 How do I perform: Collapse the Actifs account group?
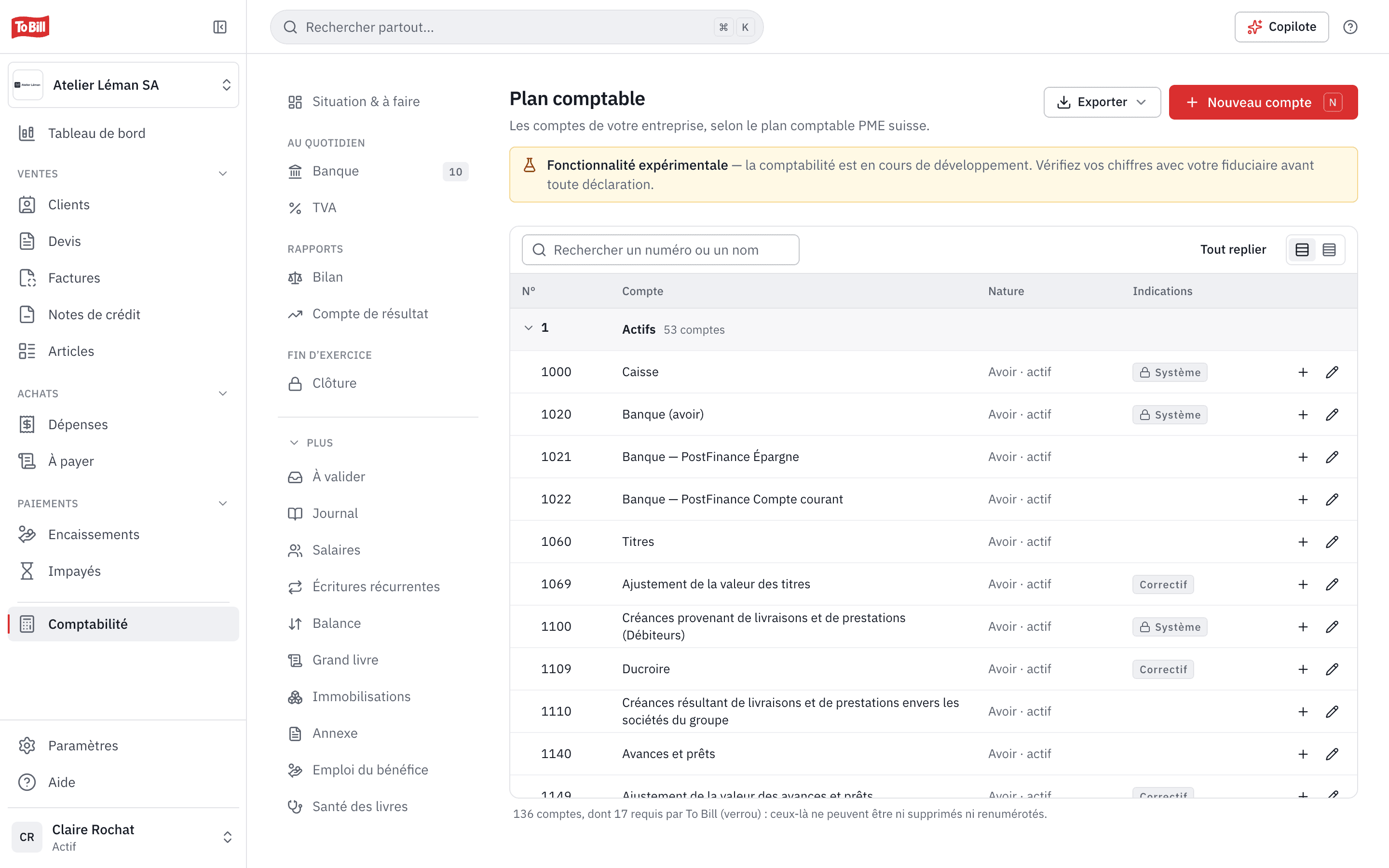coord(529,328)
